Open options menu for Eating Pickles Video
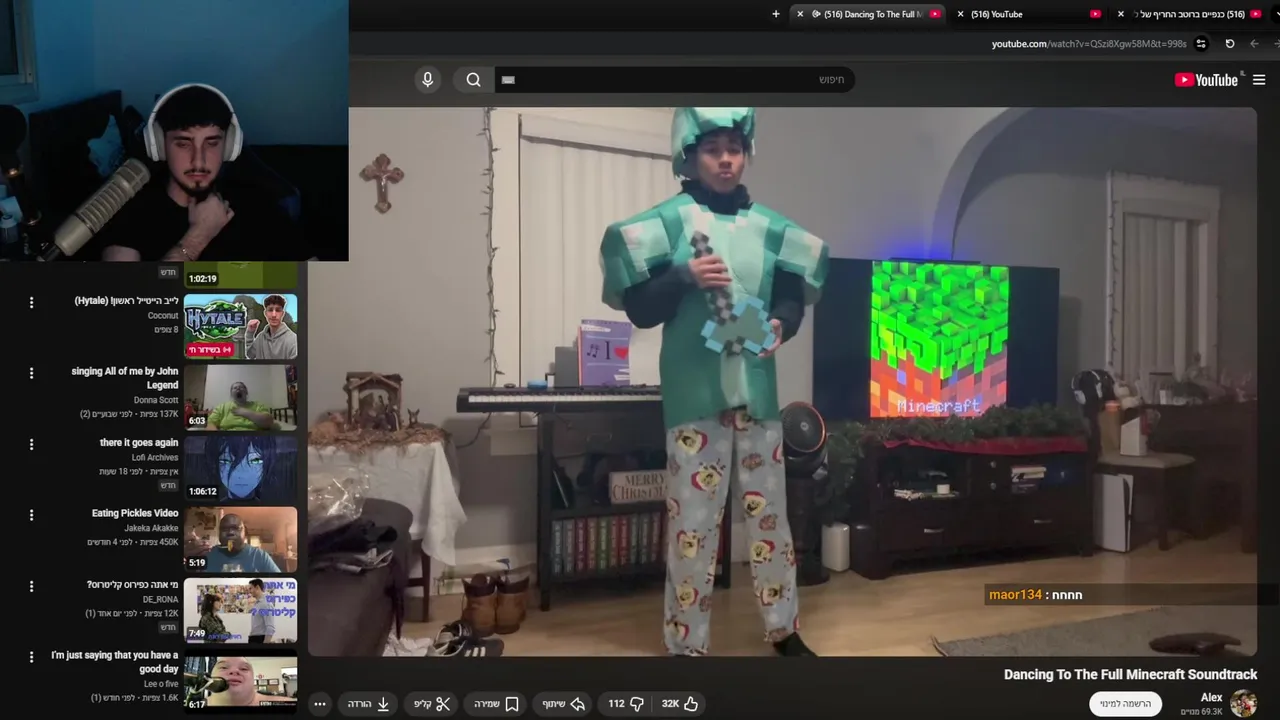The height and width of the screenshot is (720, 1280). 31,515
